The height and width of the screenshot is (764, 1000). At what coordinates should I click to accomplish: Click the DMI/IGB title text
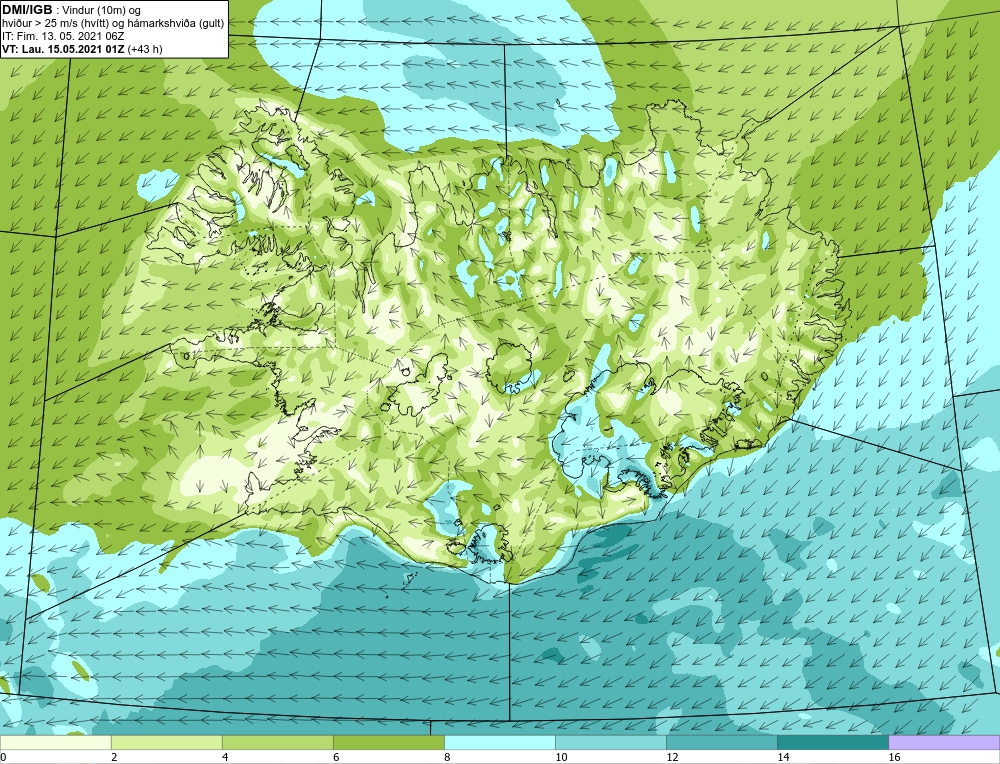(x=27, y=10)
